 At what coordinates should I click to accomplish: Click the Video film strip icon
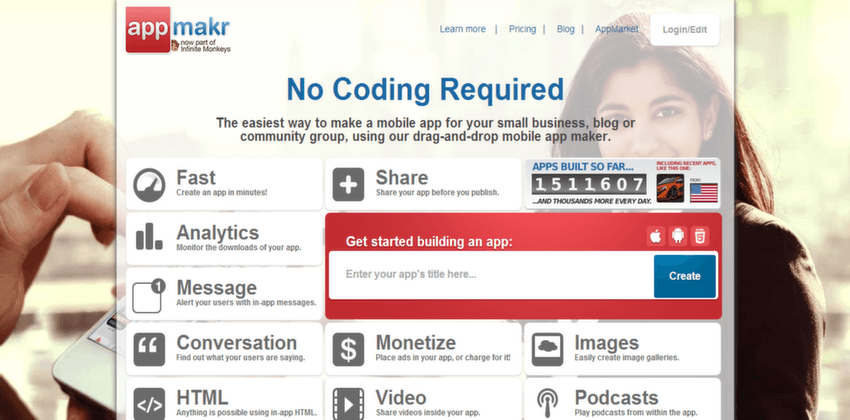click(x=348, y=404)
